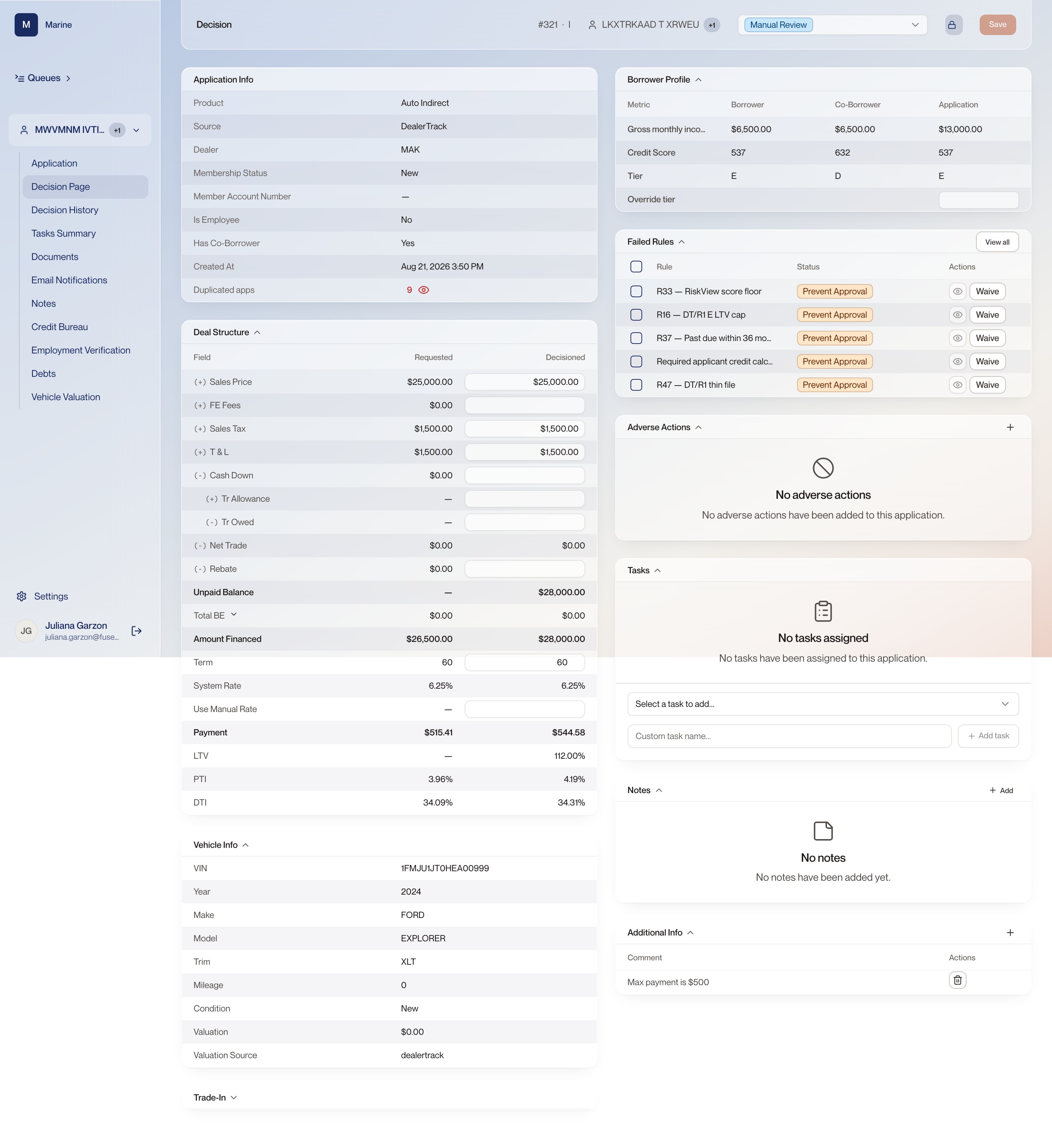The image size is (1052, 1148).
Task: Click View all in Failed Rules
Action: click(x=997, y=242)
